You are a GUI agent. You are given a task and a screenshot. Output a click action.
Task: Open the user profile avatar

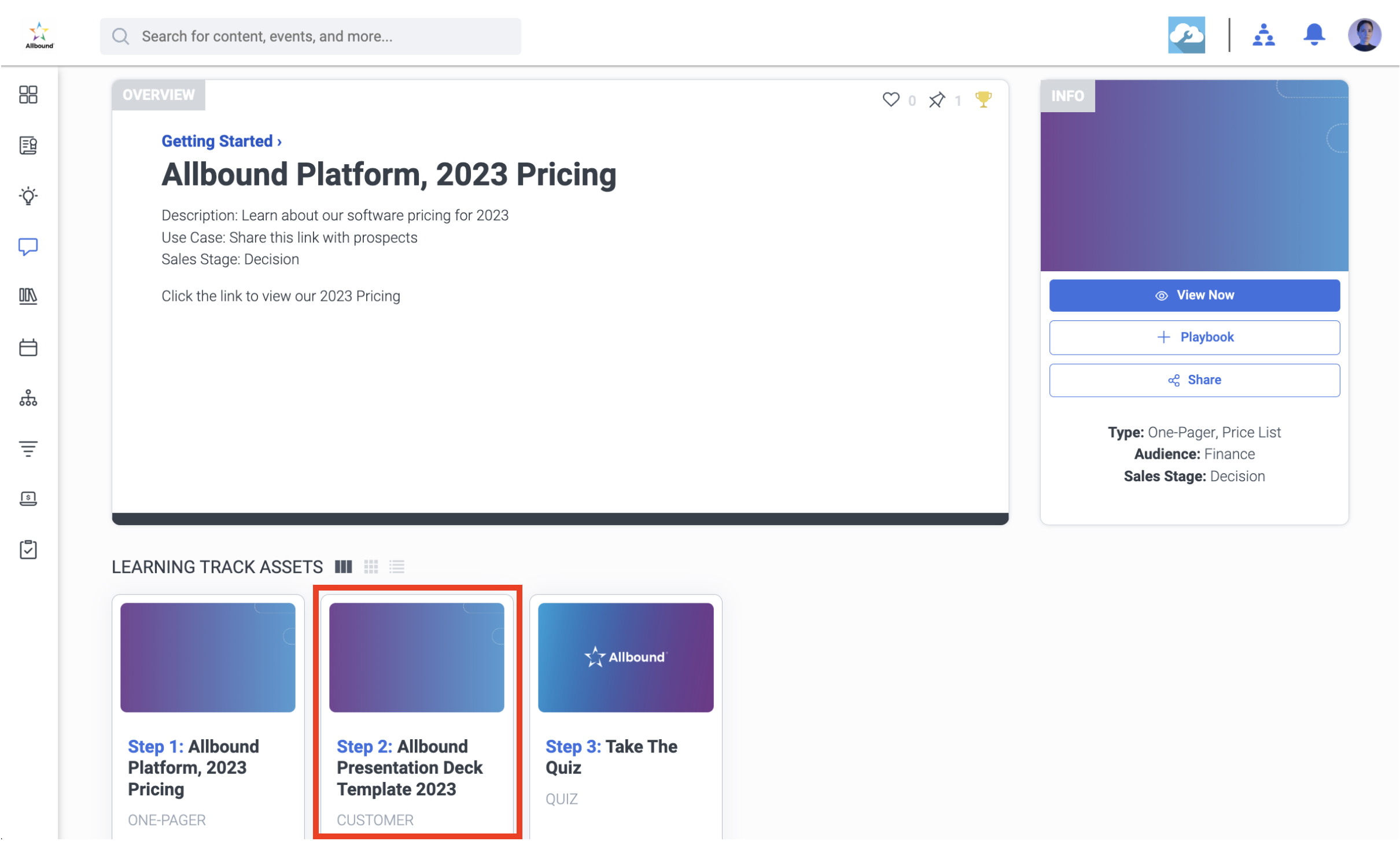coord(1364,35)
